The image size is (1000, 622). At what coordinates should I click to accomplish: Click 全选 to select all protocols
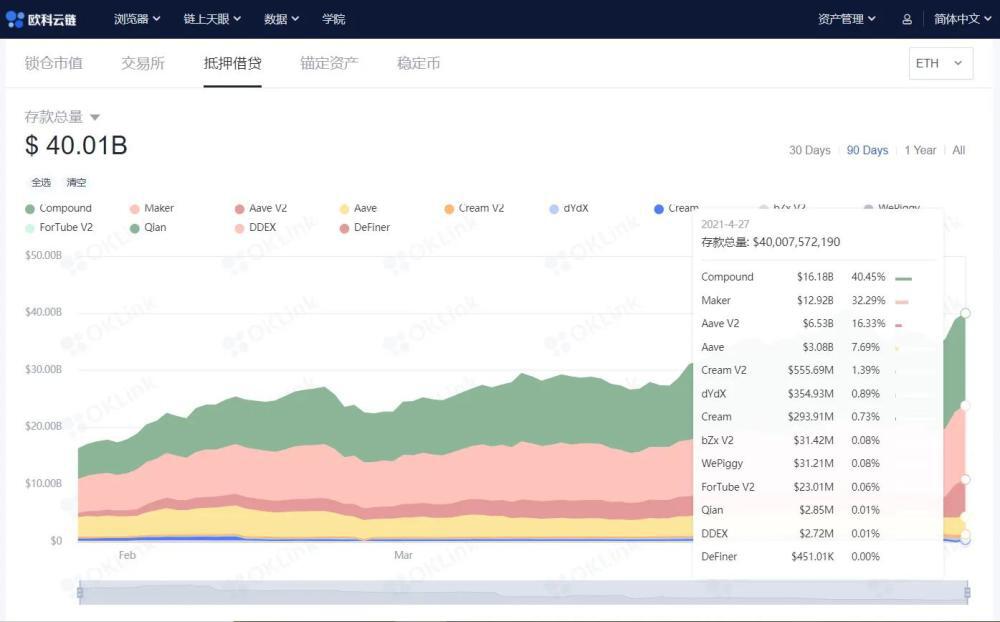[41, 182]
